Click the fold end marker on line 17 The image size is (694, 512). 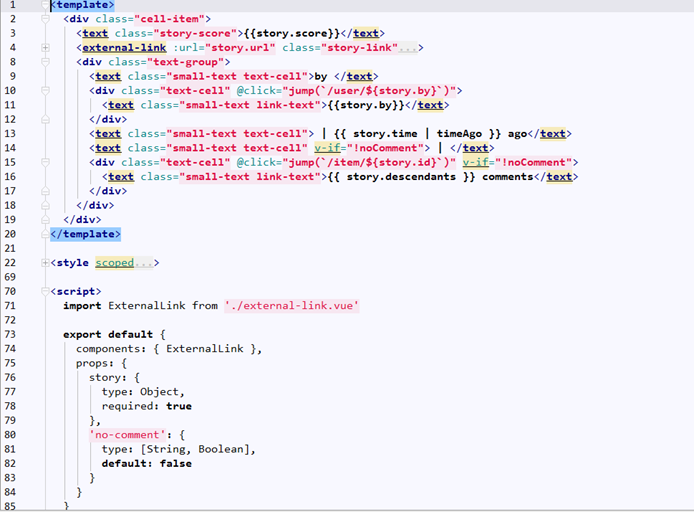[x=45, y=191]
